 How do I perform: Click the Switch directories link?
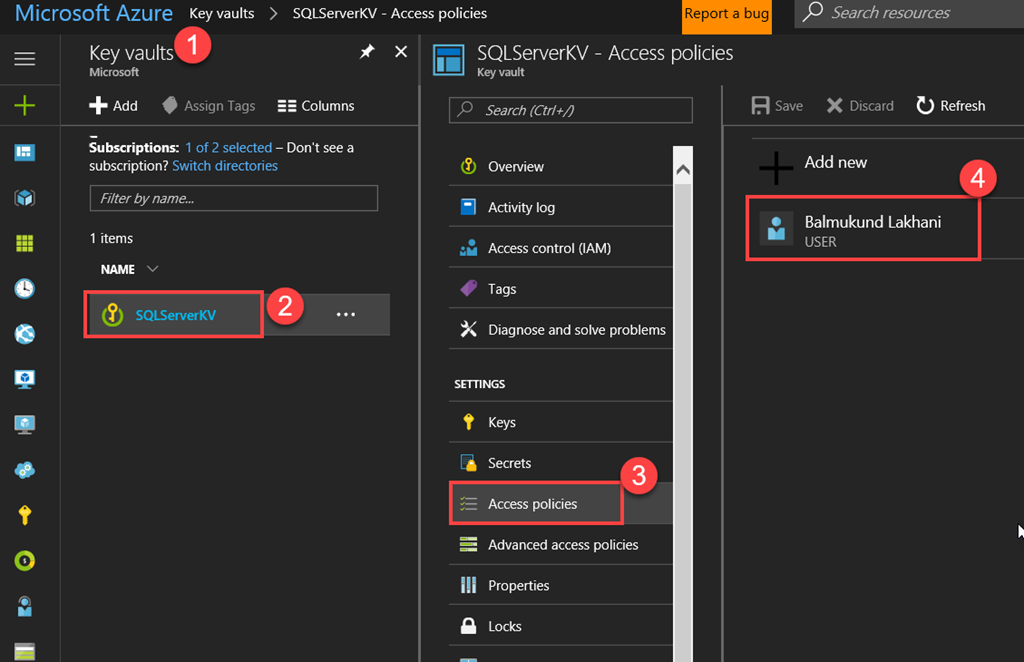pyautogui.click(x=225, y=166)
